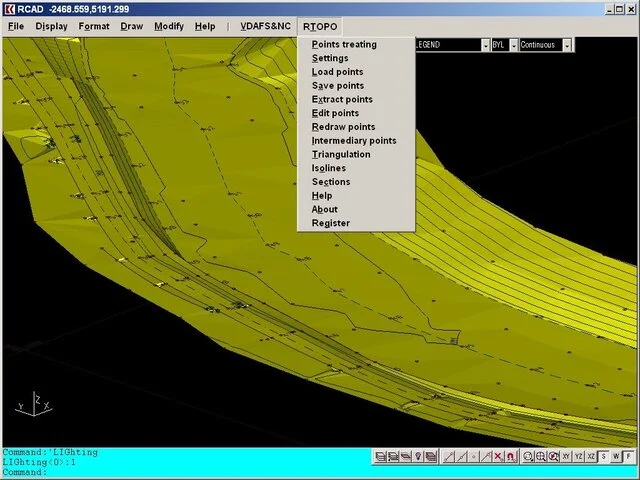Viewport: 640px width, 480px height.
Task: Click the zoom in magnifier icon
Action: 540,456
